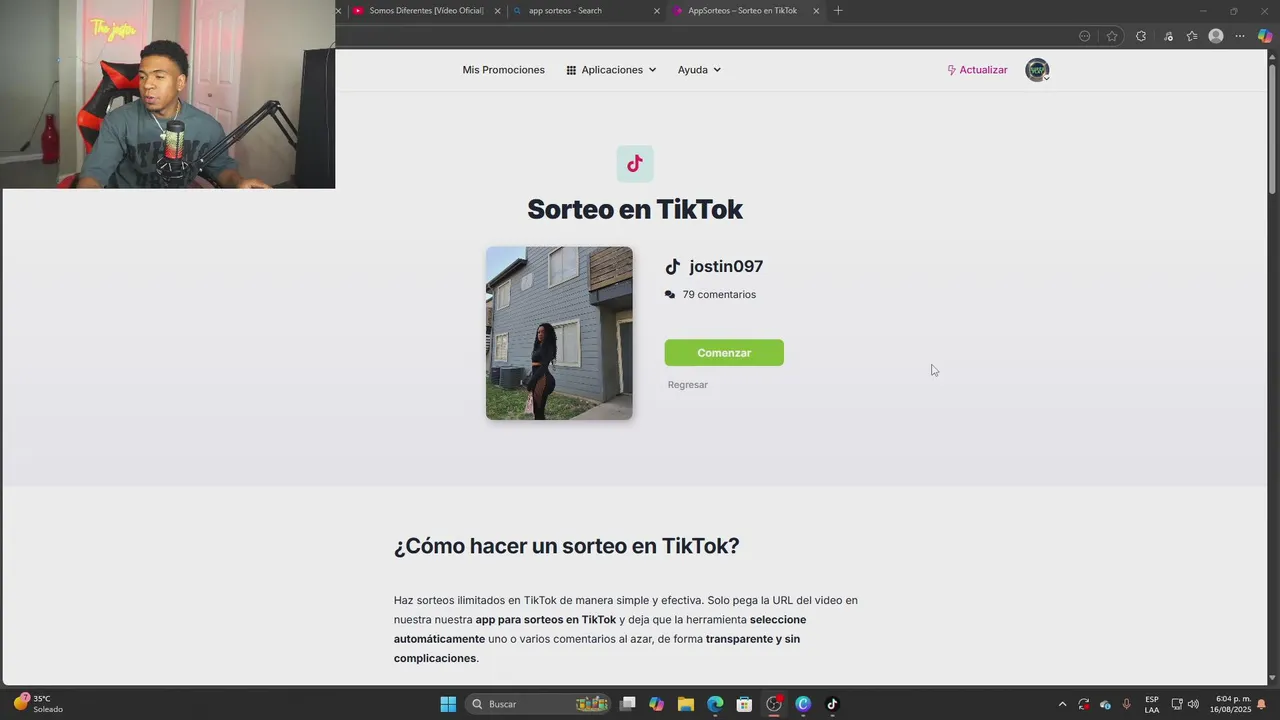Open the Windows Start menu
Image resolution: width=1280 pixels, height=720 pixels.
click(x=448, y=704)
